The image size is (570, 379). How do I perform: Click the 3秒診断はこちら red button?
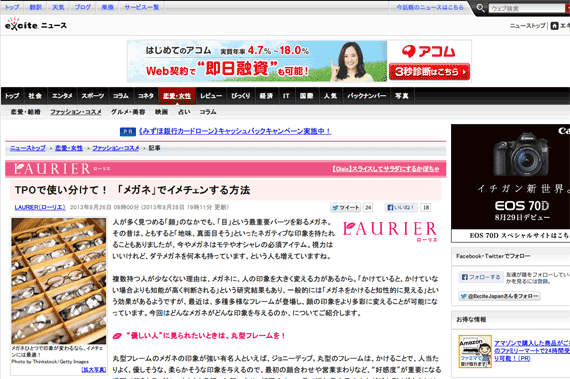[x=429, y=72]
